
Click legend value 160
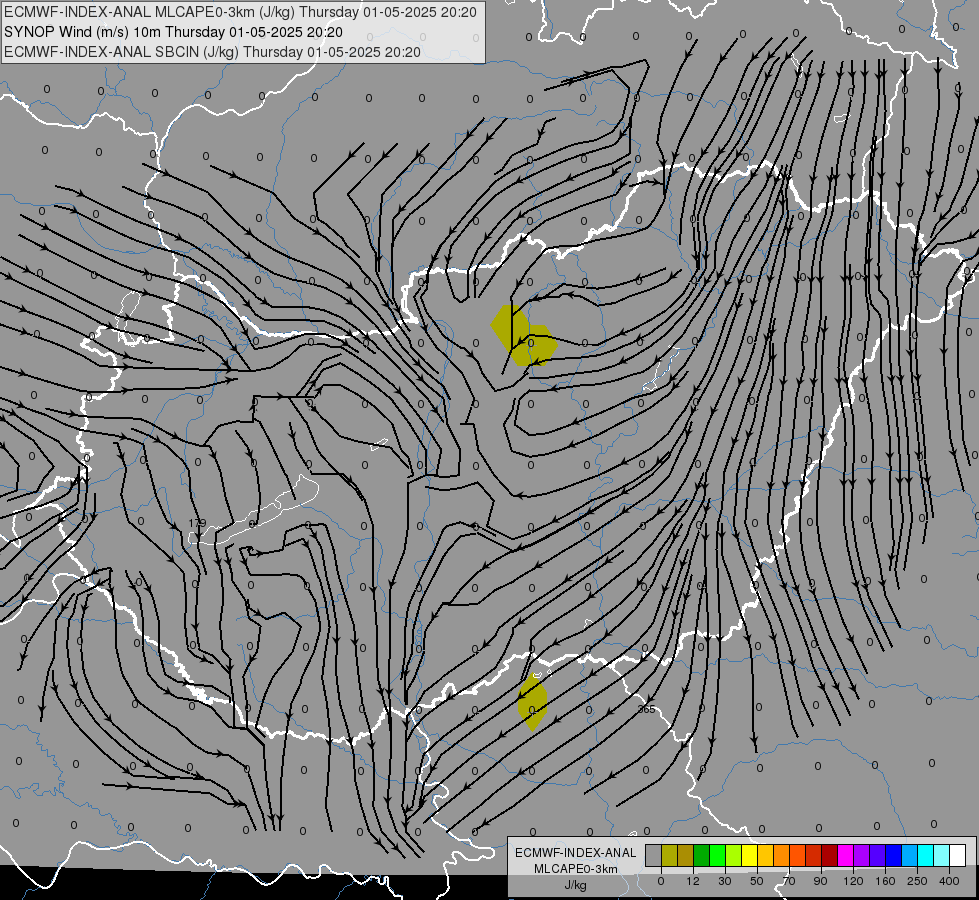[885, 881]
